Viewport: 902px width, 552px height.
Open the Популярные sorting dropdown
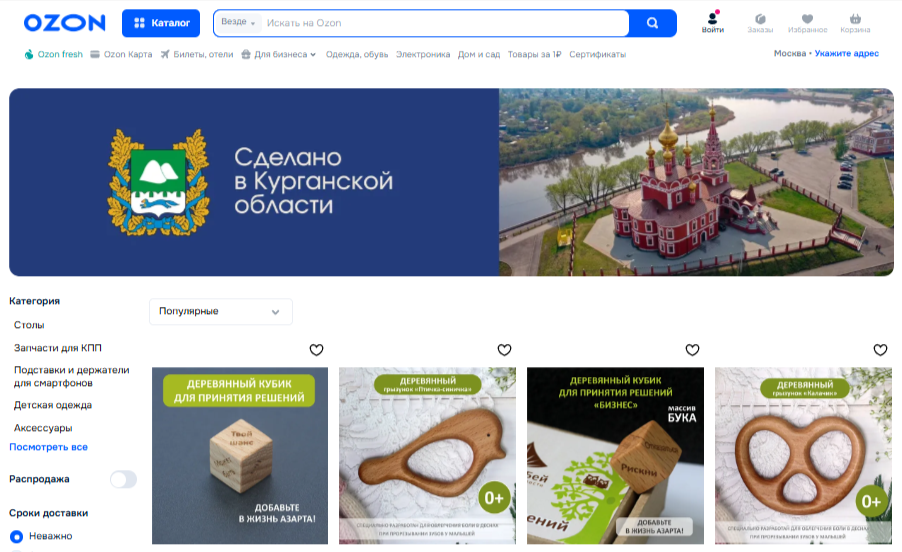click(221, 311)
